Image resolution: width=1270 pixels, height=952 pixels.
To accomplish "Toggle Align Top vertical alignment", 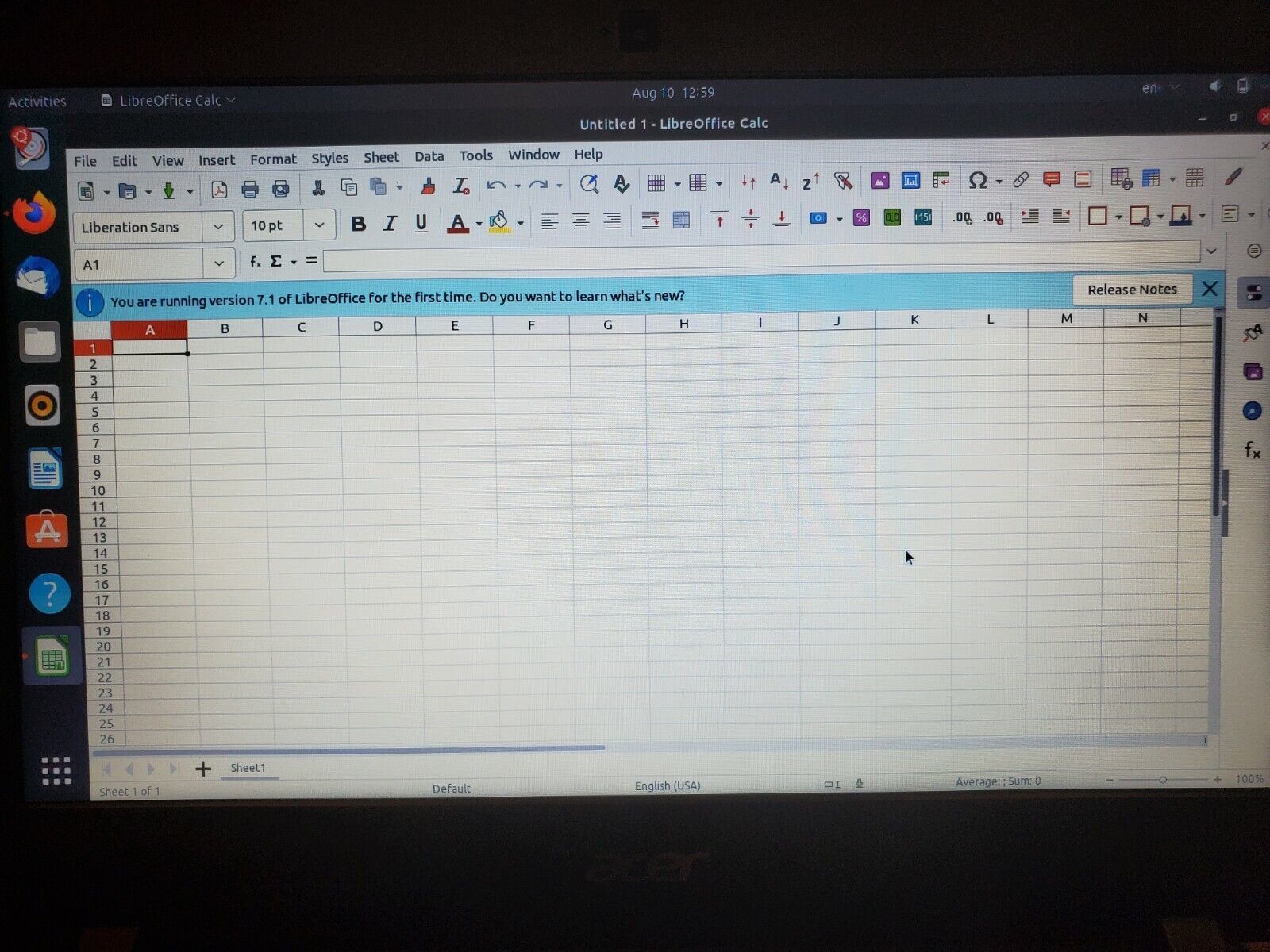I will click(720, 219).
